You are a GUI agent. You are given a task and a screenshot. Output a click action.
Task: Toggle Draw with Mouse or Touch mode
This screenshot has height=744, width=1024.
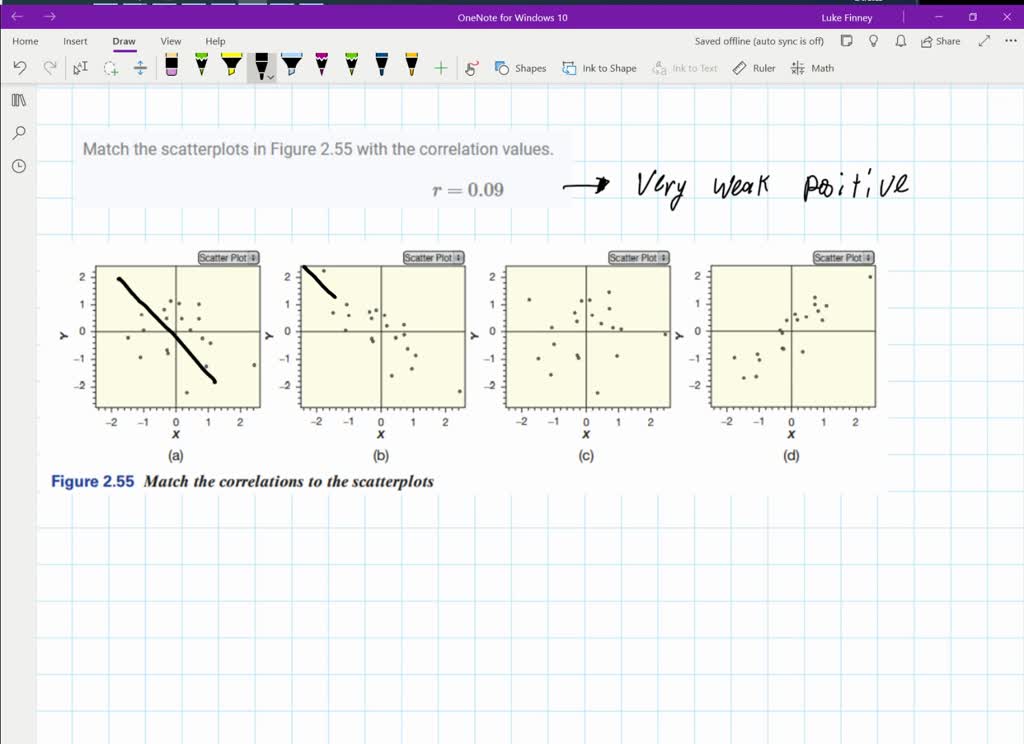point(139,68)
